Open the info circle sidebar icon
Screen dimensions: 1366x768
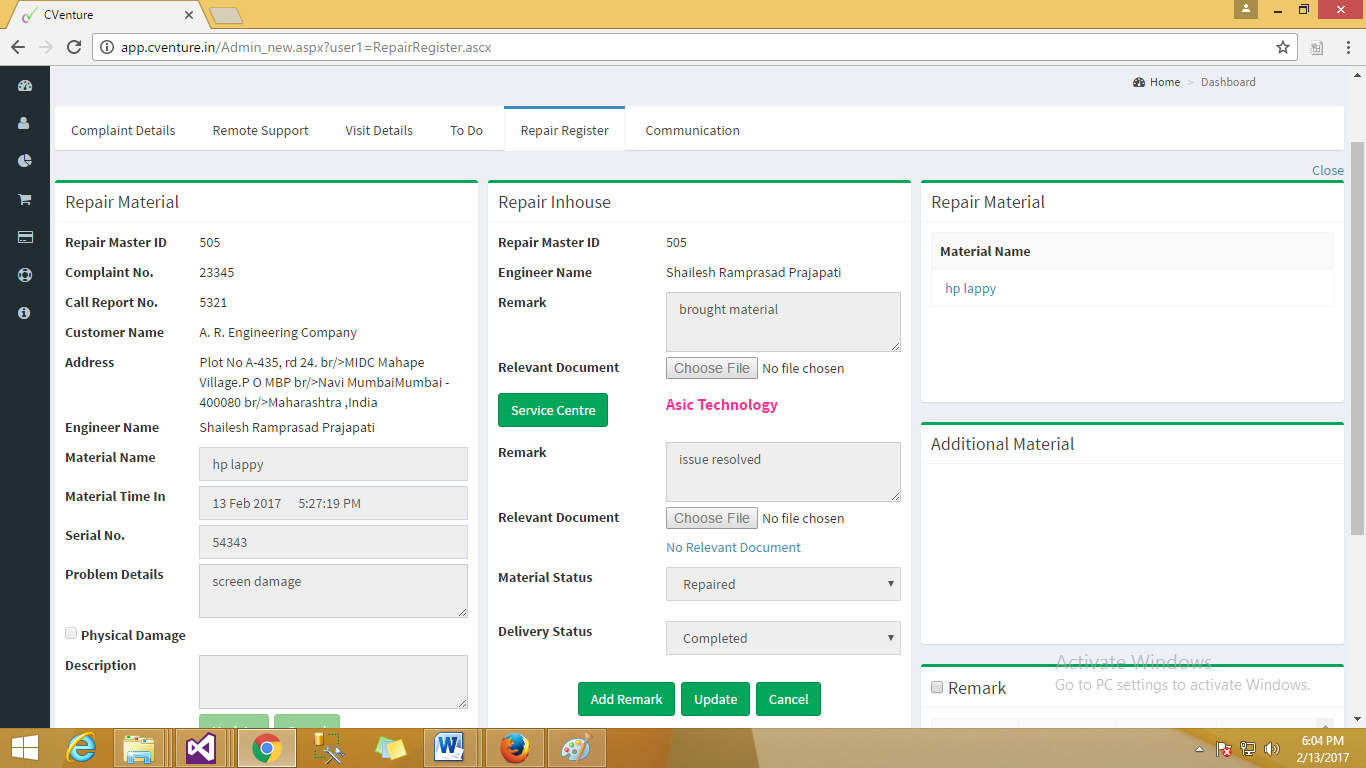tap(25, 313)
